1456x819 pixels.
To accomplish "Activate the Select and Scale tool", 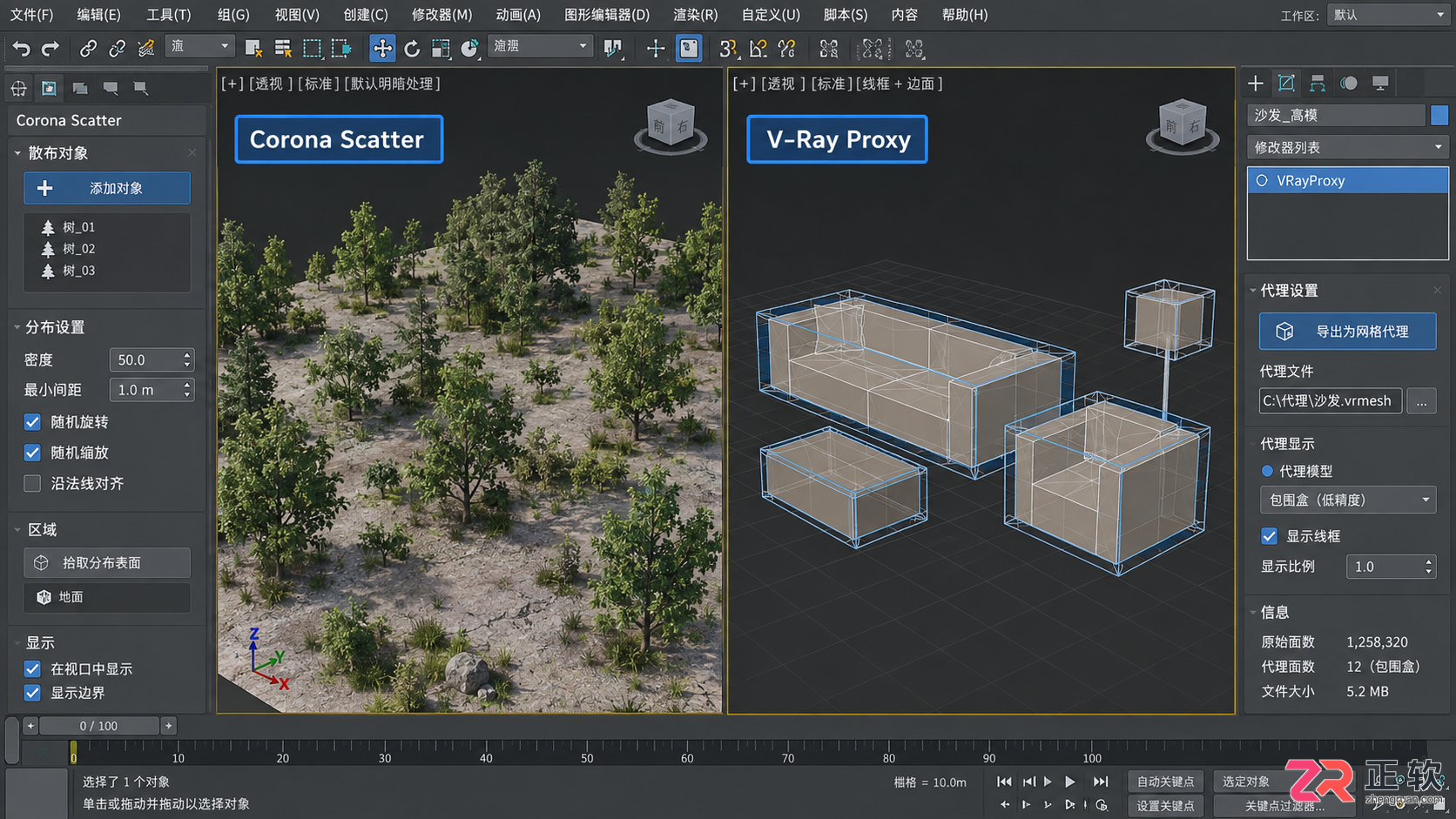I will click(441, 49).
